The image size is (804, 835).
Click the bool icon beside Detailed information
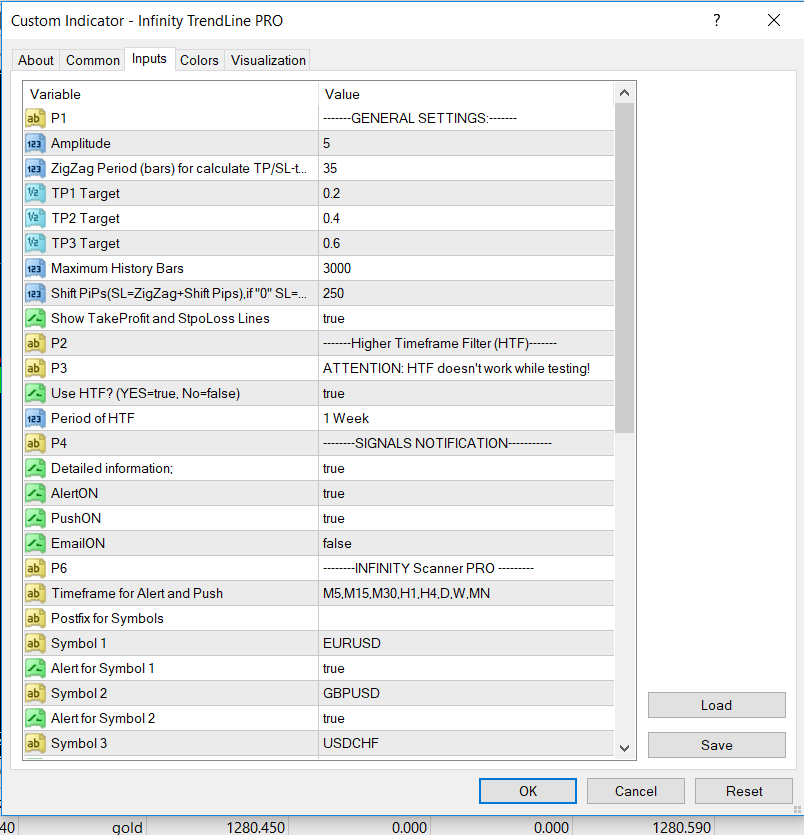(x=35, y=469)
